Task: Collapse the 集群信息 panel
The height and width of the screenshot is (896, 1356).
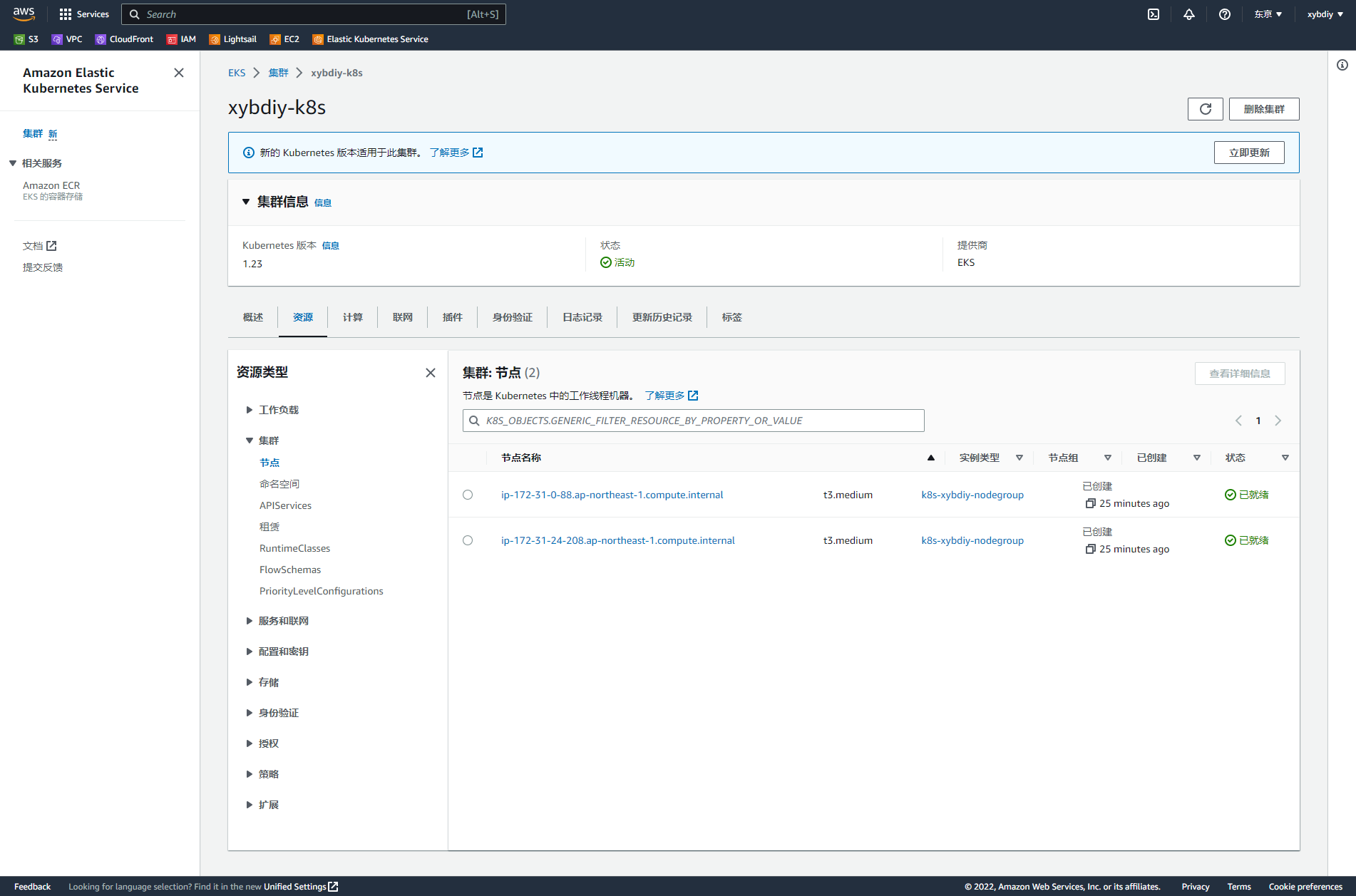Action: (246, 202)
